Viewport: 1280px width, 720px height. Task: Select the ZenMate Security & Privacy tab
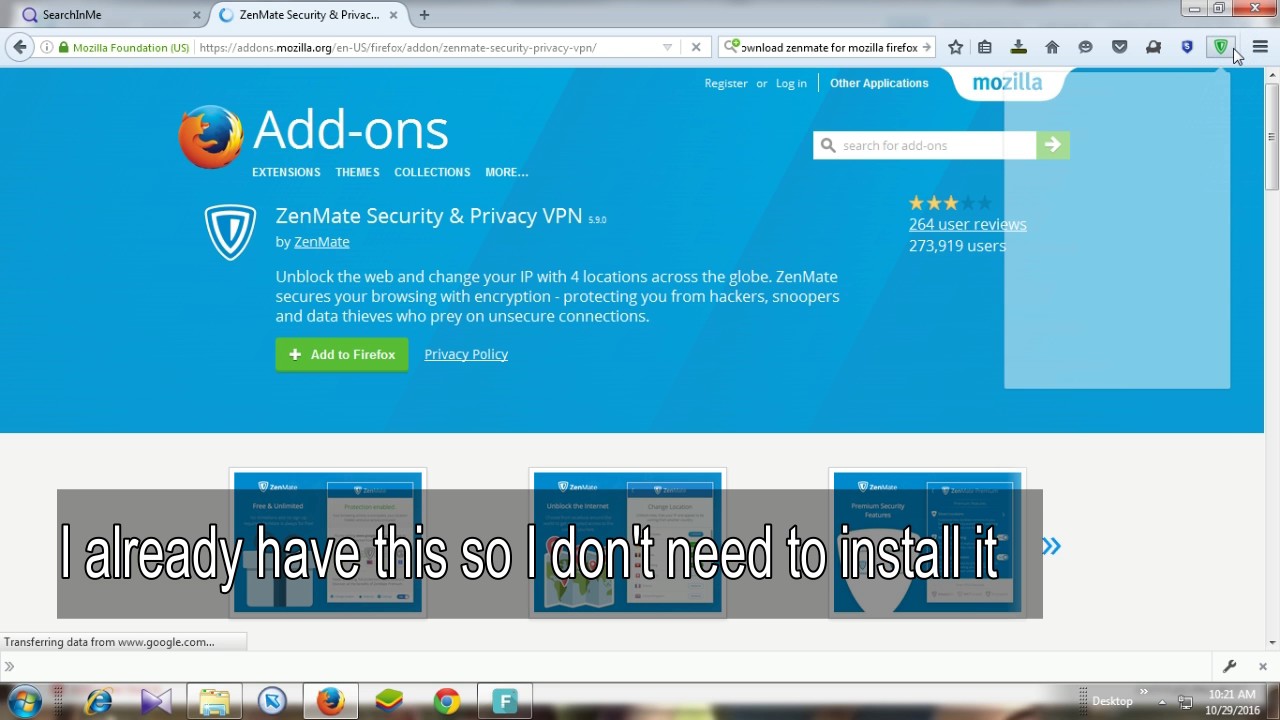tap(309, 15)
